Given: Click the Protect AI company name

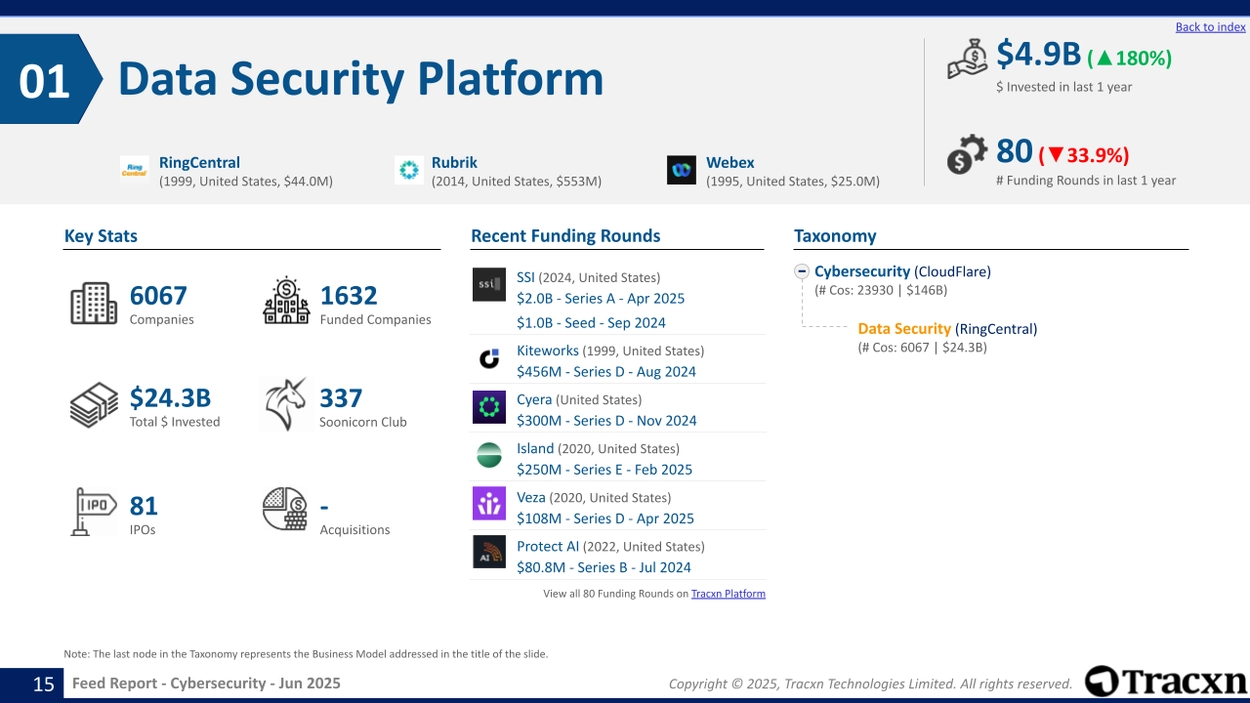Looking at the screenshot, I should [548, 546].
